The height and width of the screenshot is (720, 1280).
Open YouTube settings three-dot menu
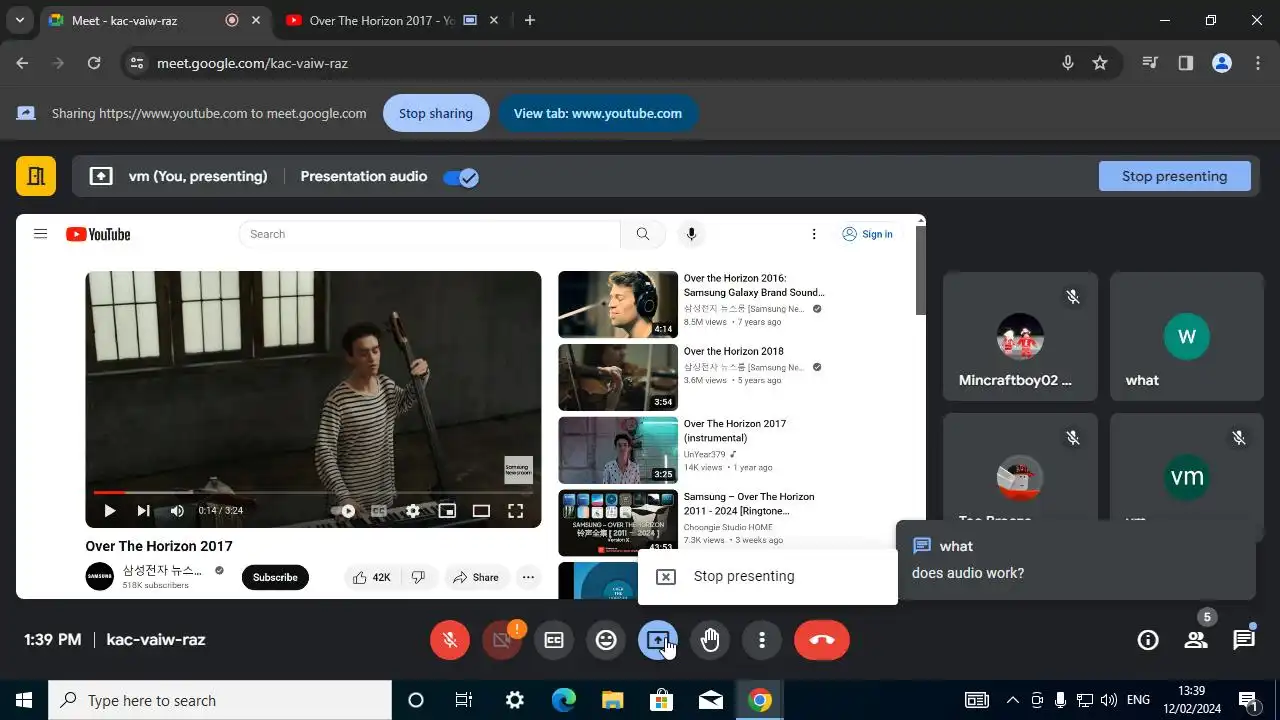[814, 234]
